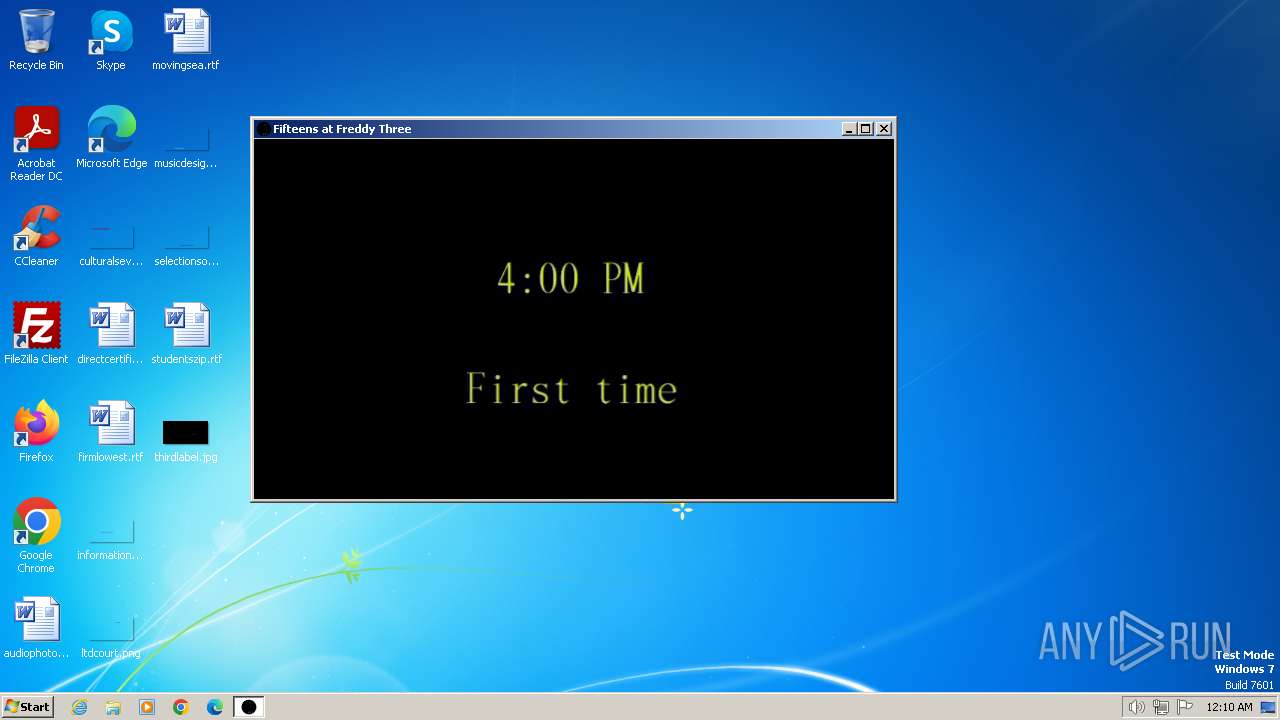The image size is (1280, 720).
Task: Close the Fifteens at Freddy Three window
Action: (884, 129)
